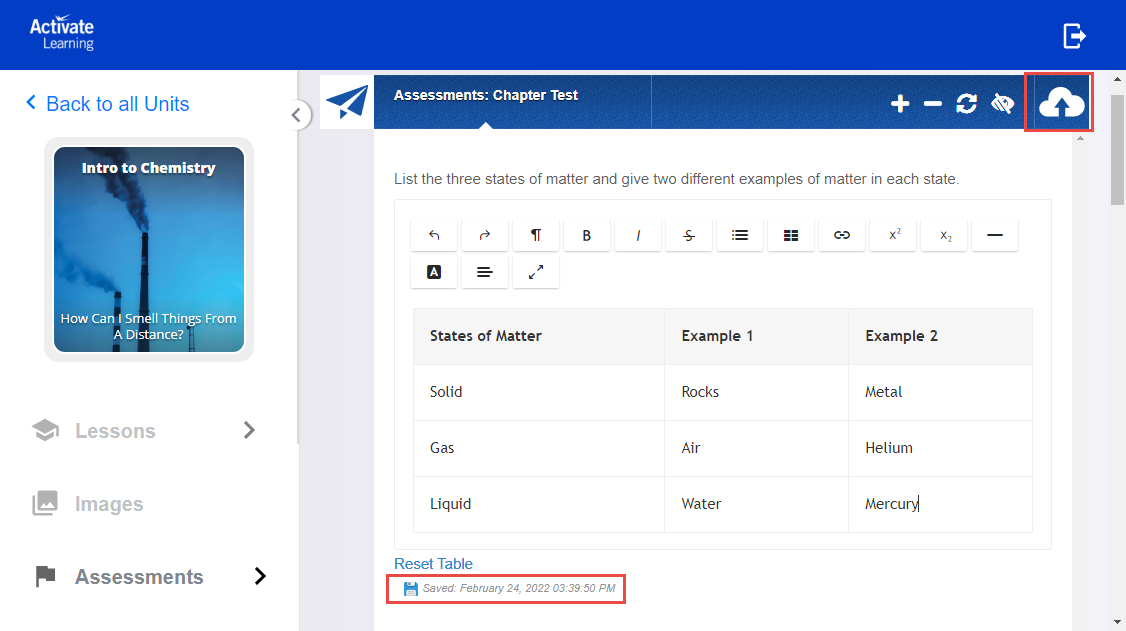This screenshot has width=1126, height=631.
Task: Expand the Assessments menu
Action: coord(149,576)
